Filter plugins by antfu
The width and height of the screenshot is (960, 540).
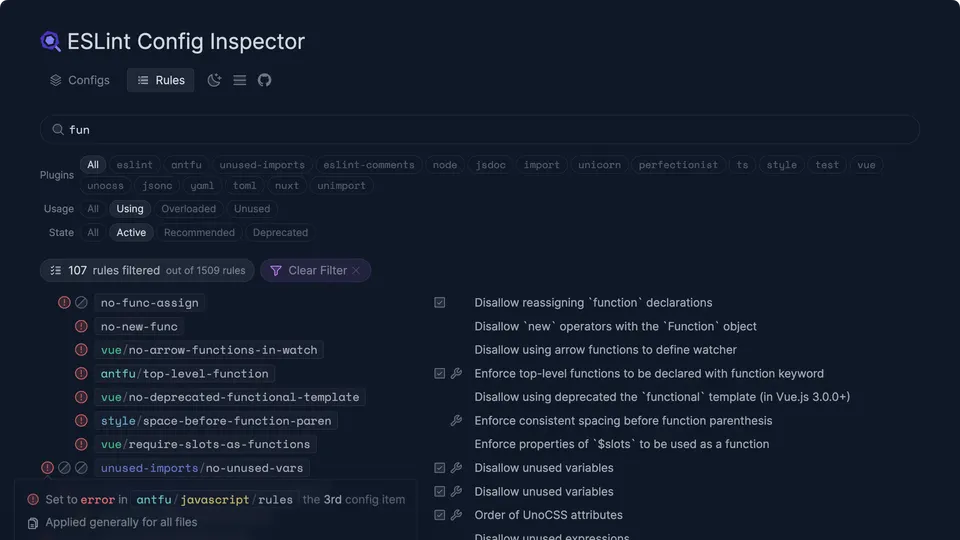[186, 165]
